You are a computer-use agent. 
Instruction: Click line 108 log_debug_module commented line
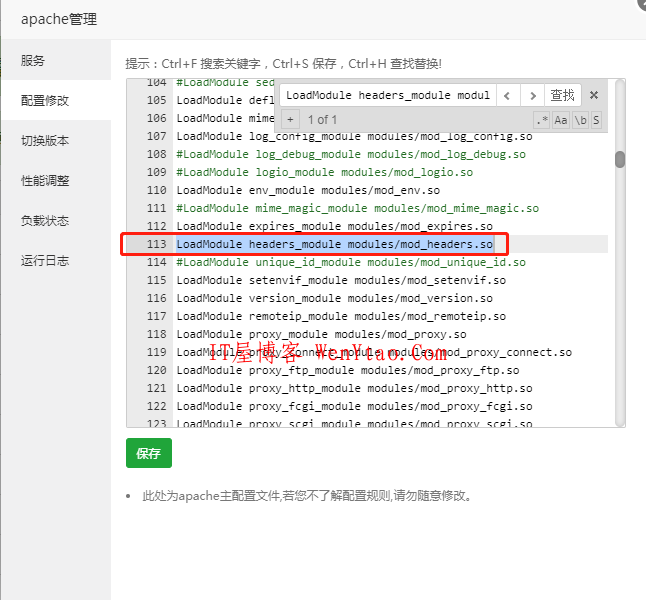[x=351, y=155]
